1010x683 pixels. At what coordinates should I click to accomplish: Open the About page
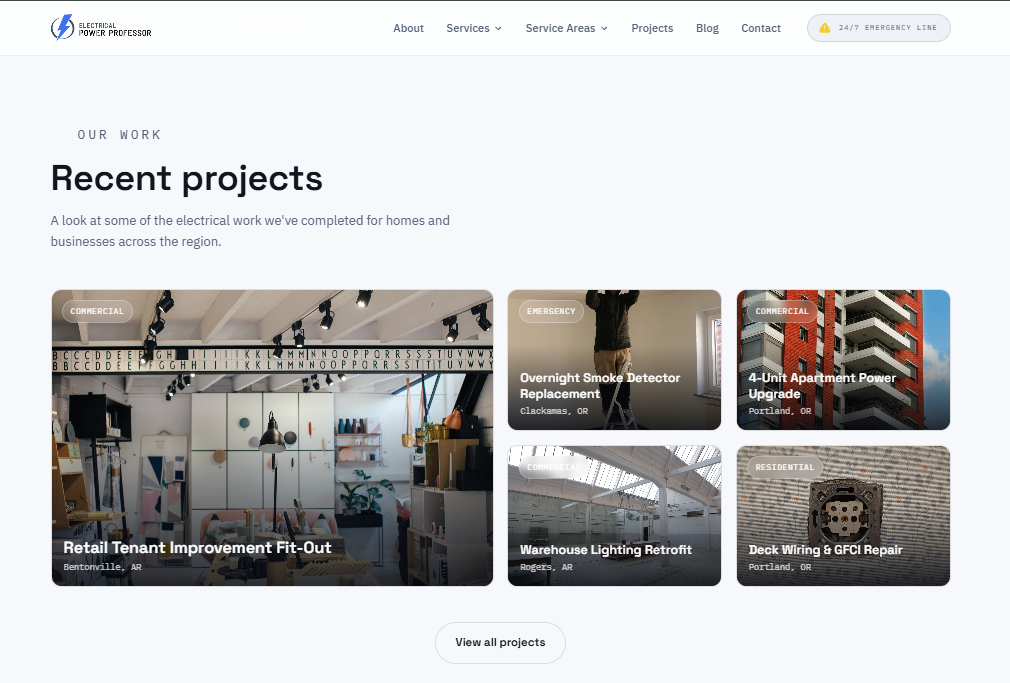point(408,28)
